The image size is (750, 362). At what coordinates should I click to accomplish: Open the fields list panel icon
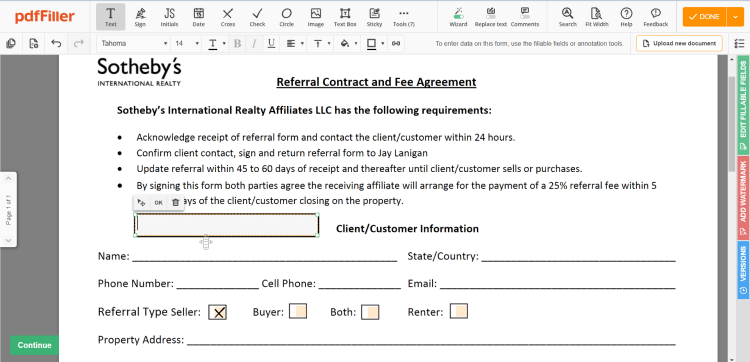[738, 44]
